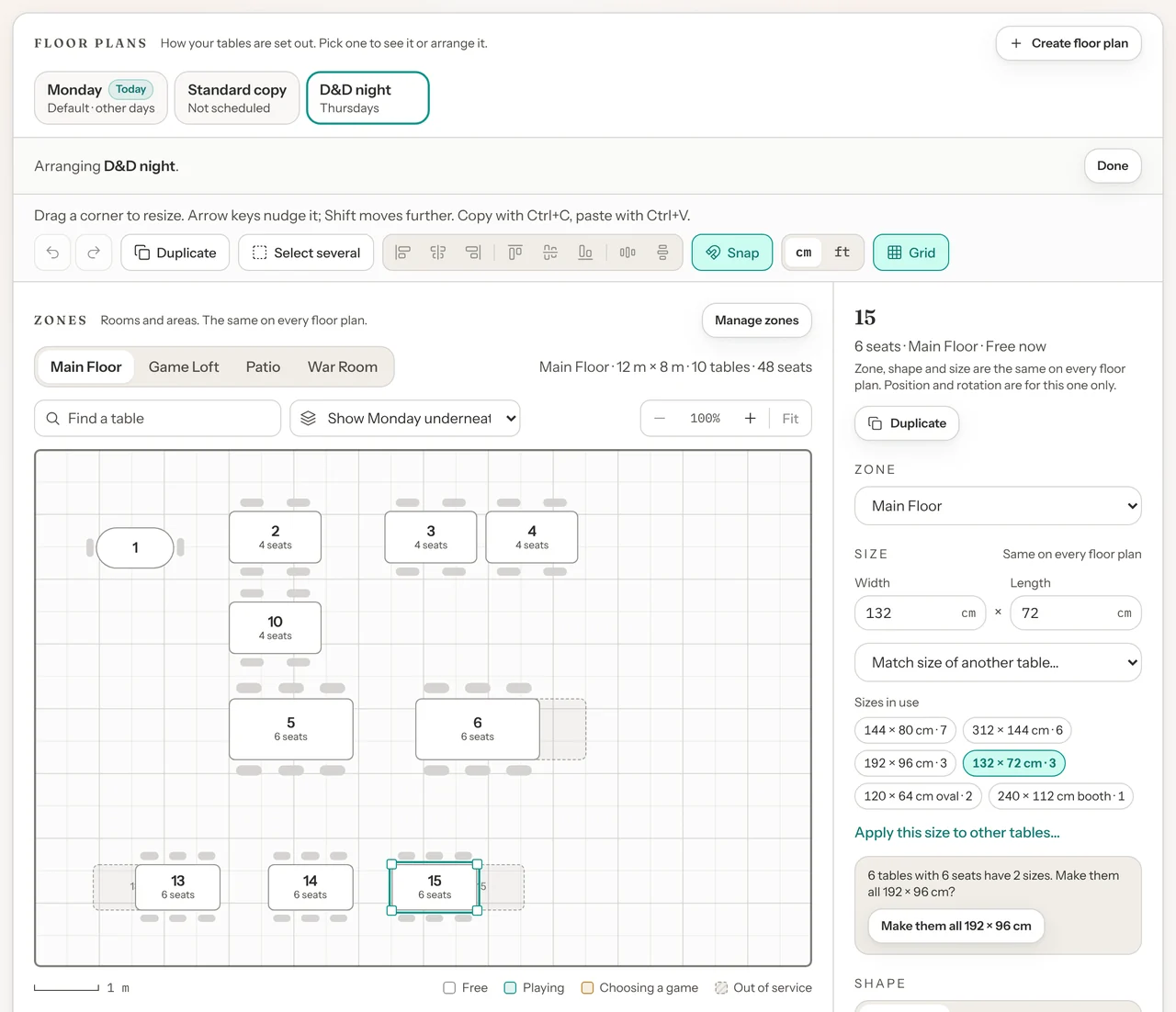This screenshot has height=1012, width=1176.
Task: Switch units to cm
Action: tap(804, 253)
